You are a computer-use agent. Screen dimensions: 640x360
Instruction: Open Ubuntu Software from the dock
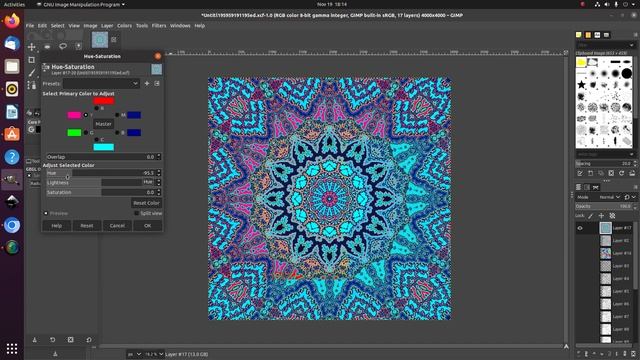click(12, 134)
